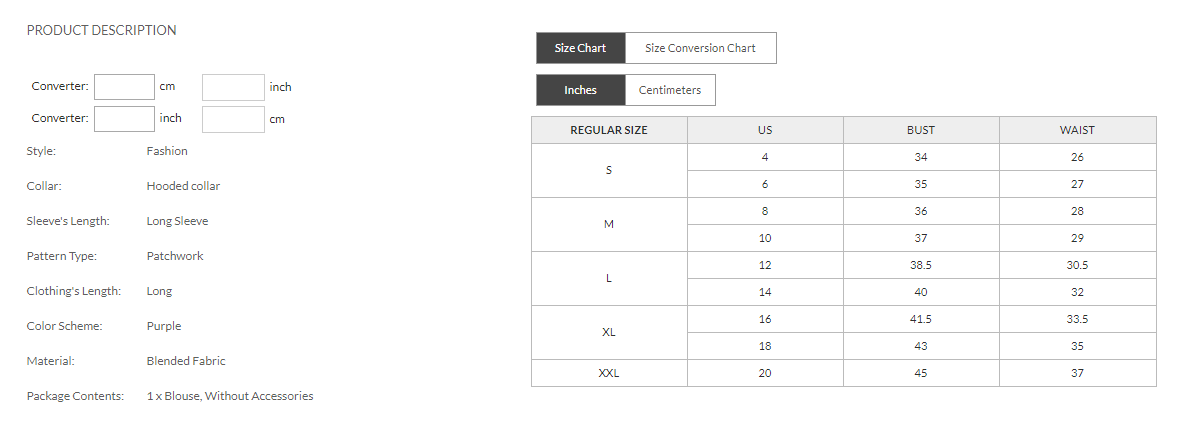This screenshot has height=425, width=1182.
Task: Click the PRODUCT DESCRIPTION heading
Action: (101, 30)
